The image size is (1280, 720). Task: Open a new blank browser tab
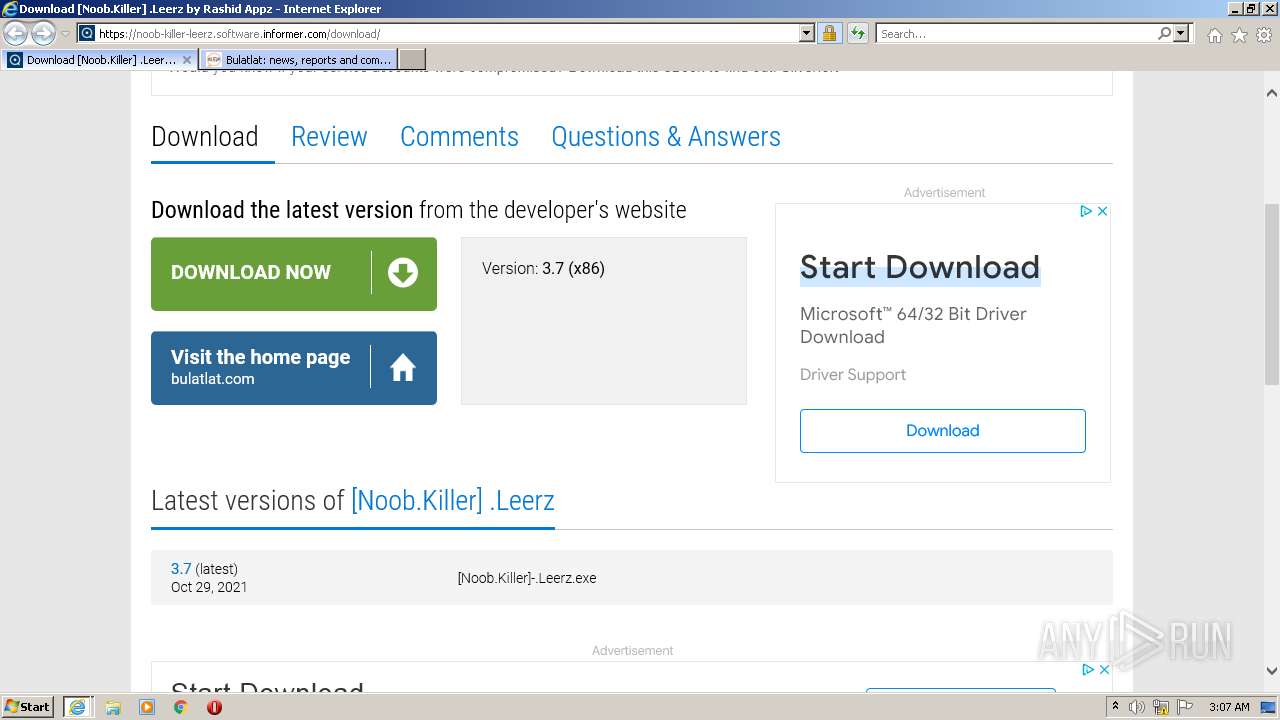412,60
